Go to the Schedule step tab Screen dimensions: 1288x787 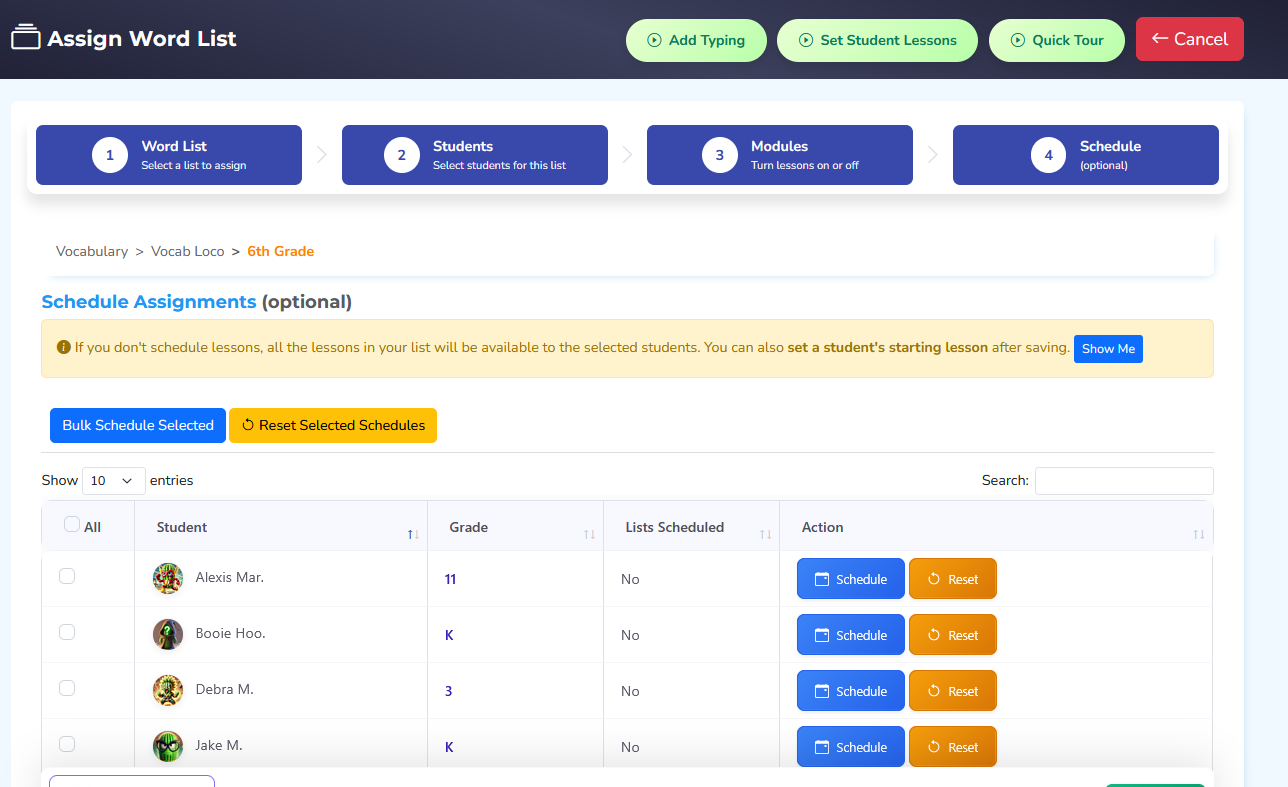(1086, 155)
